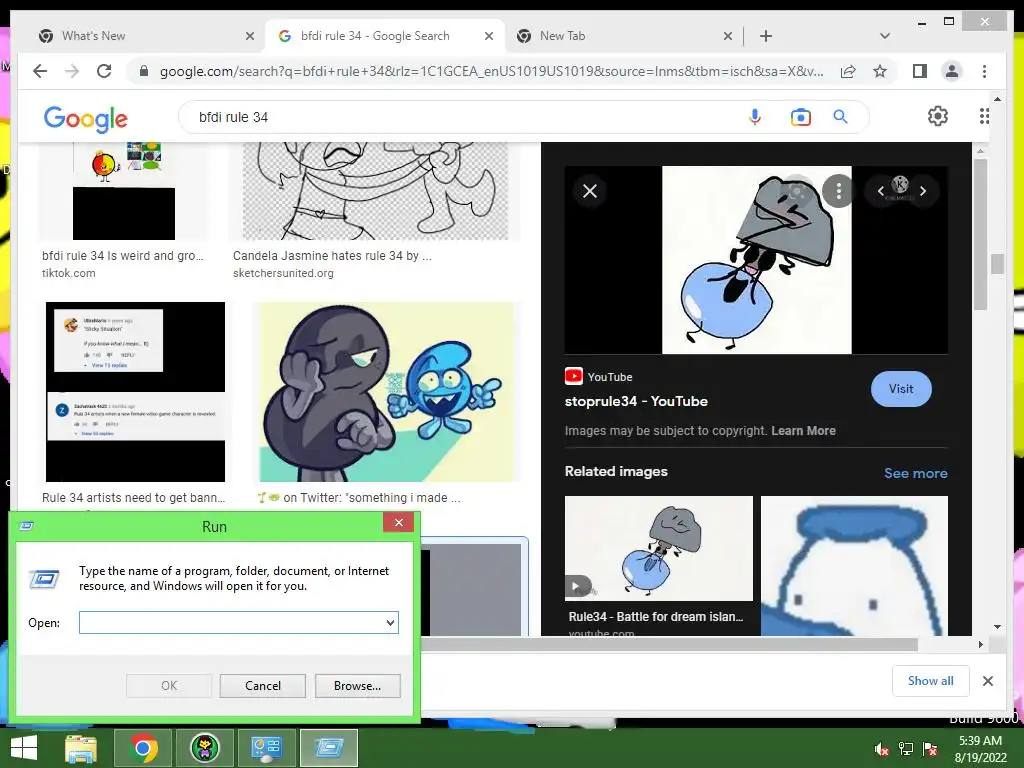Open the Rule34 - Battle for dream island related thumbnail
The height and width of the screenshot is (768, 1024).
click(658, 548)
